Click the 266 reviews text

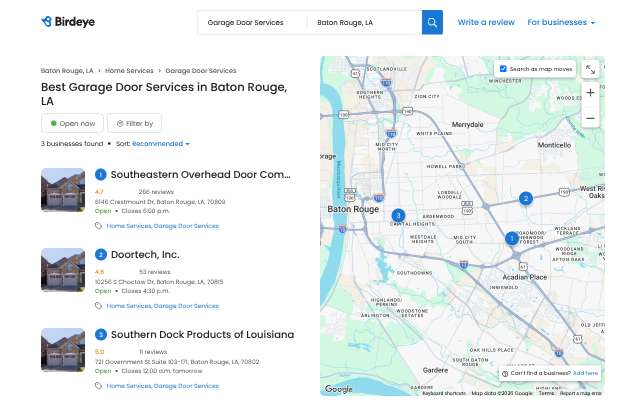pyautogui.click(x=156, y=192)
